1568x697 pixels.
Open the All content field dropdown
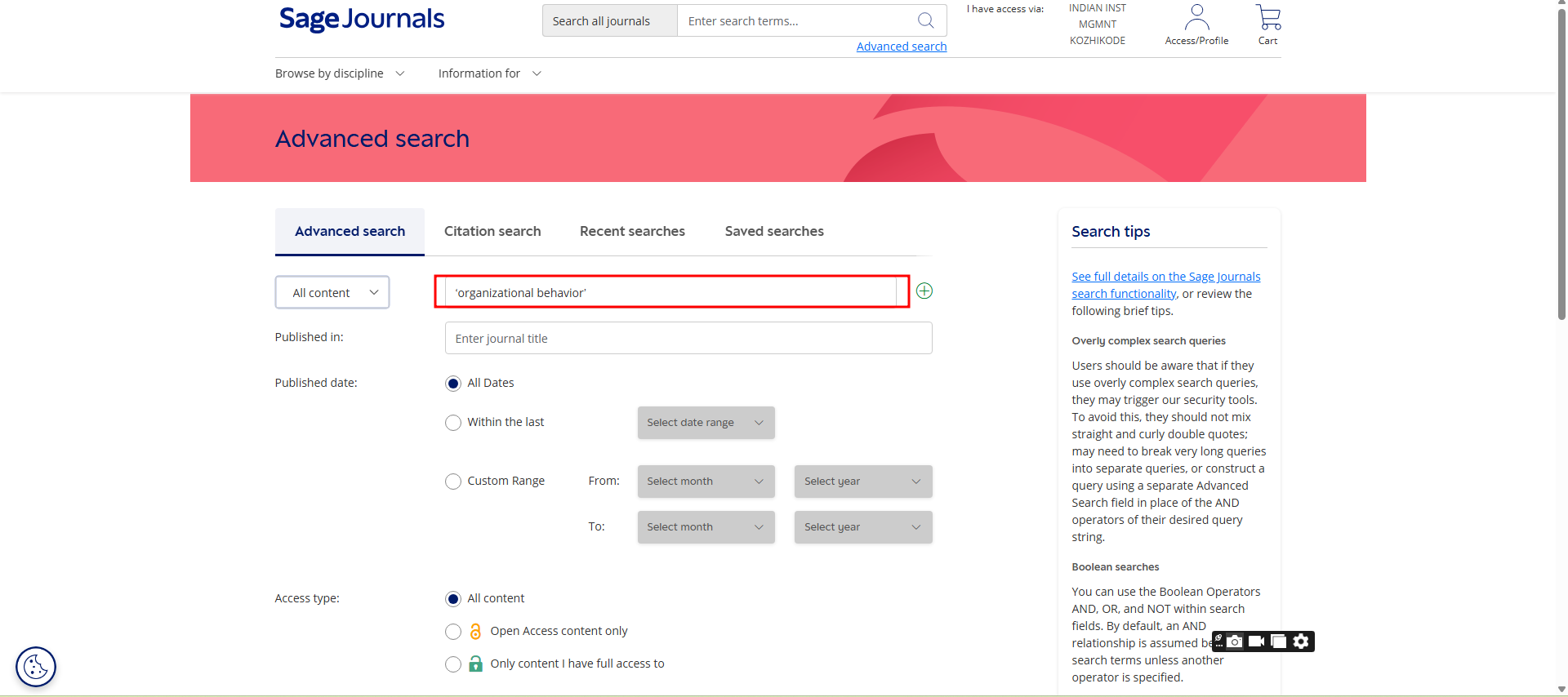coord(332,293)
